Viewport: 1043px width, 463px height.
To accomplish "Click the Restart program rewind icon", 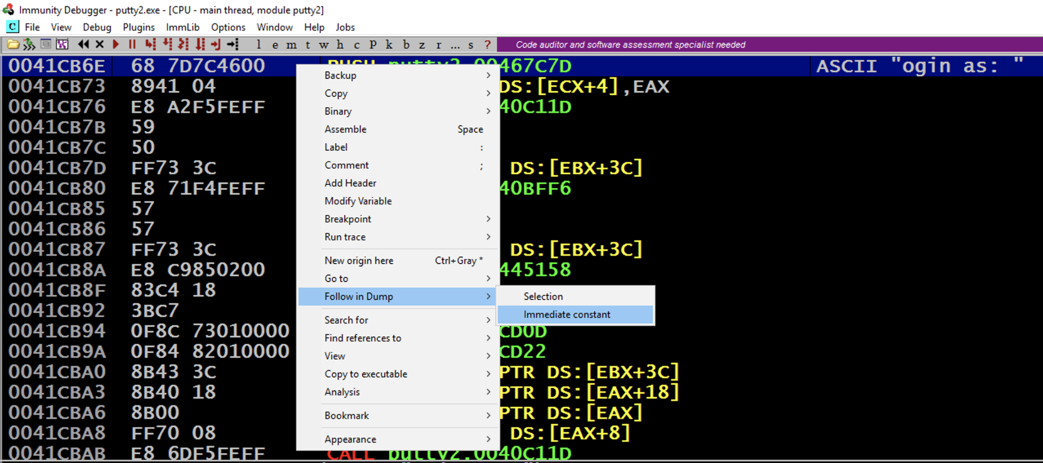I will coord(83,45).
